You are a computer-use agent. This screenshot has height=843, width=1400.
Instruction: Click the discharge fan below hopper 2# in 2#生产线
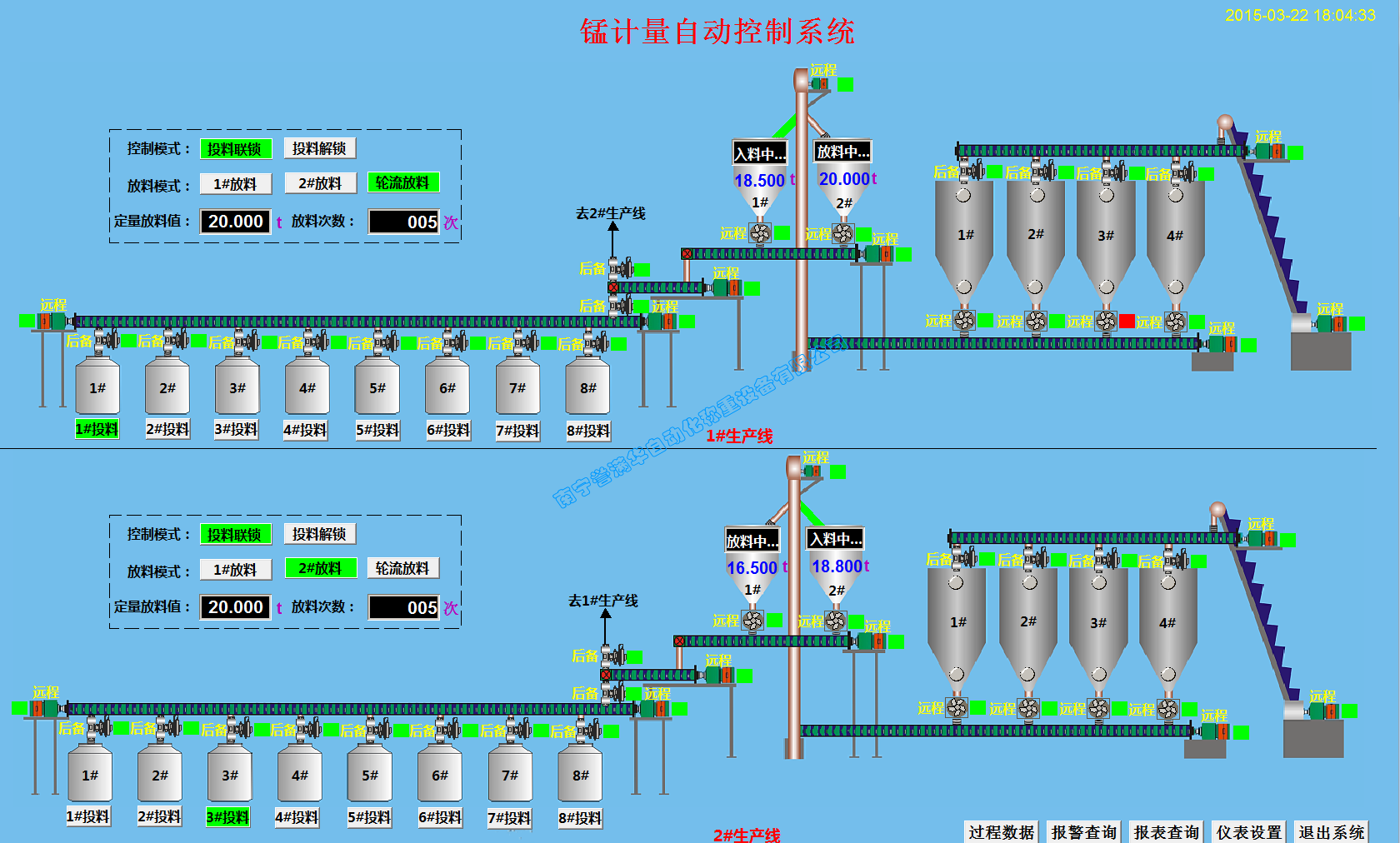click(835, 621)
